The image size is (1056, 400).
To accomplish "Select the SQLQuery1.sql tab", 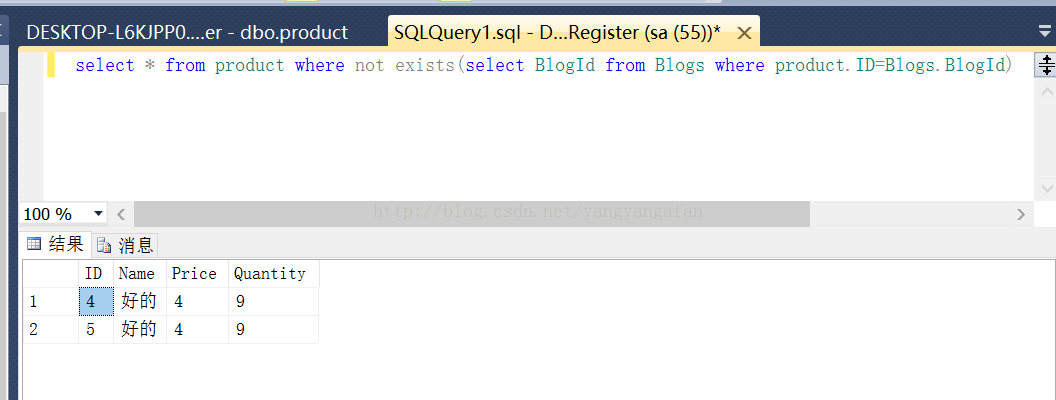I will coord(558,32).
